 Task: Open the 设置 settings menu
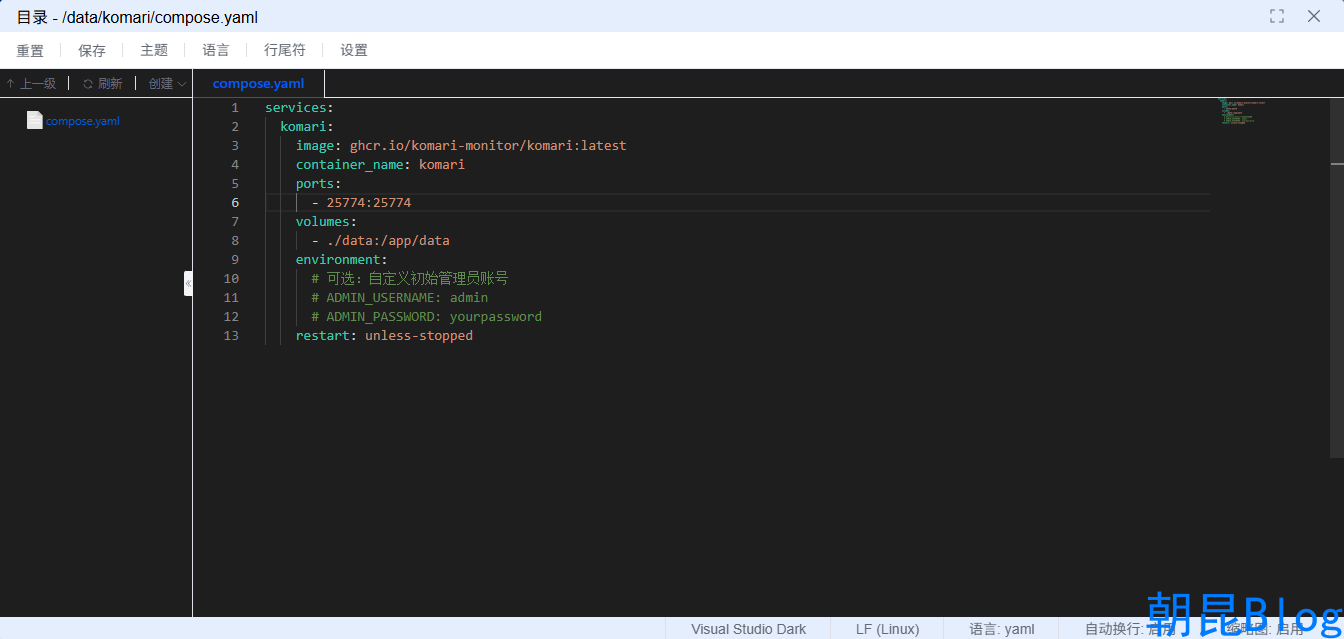point(354,50)
